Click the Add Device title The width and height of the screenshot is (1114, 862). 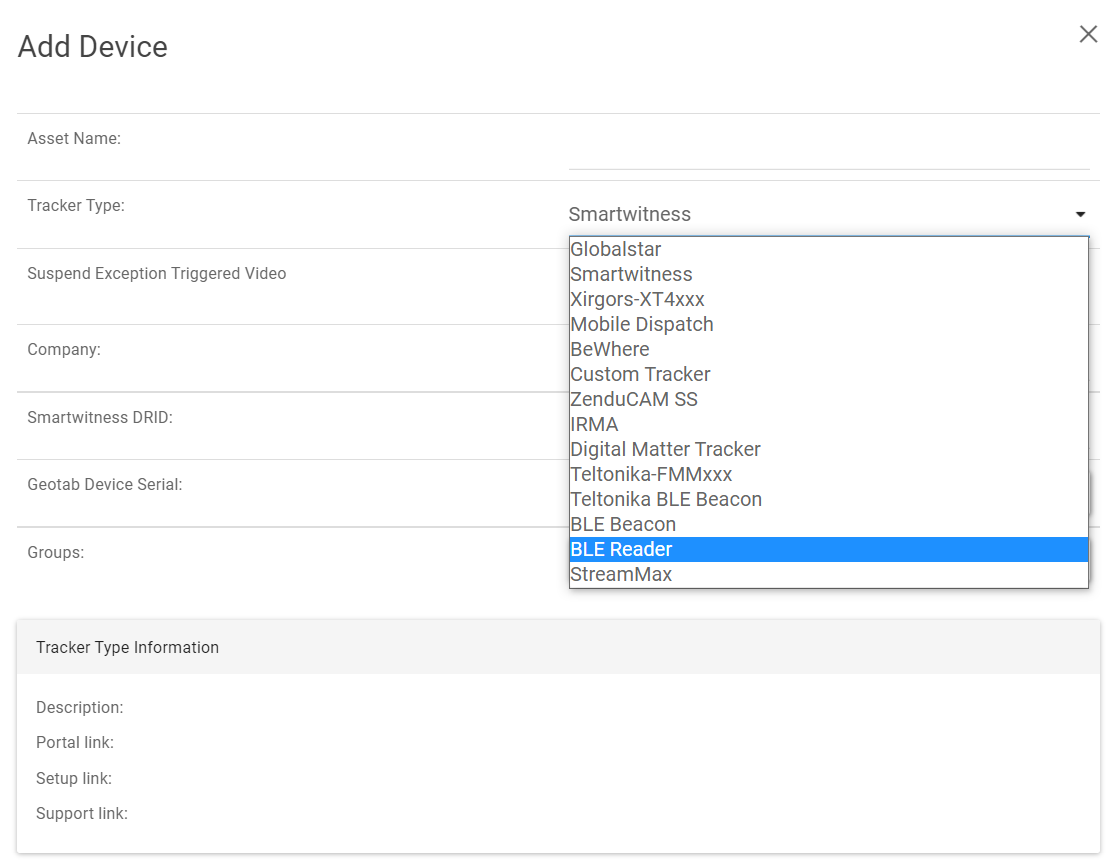tap(92, 47)
